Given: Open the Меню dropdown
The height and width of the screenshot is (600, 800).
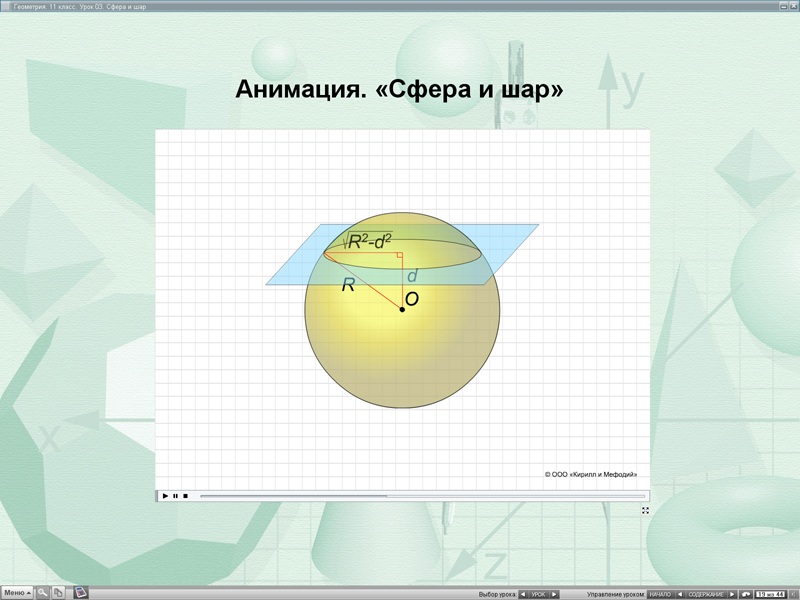Looking at the screenshot, I should [x=17, y=593].
